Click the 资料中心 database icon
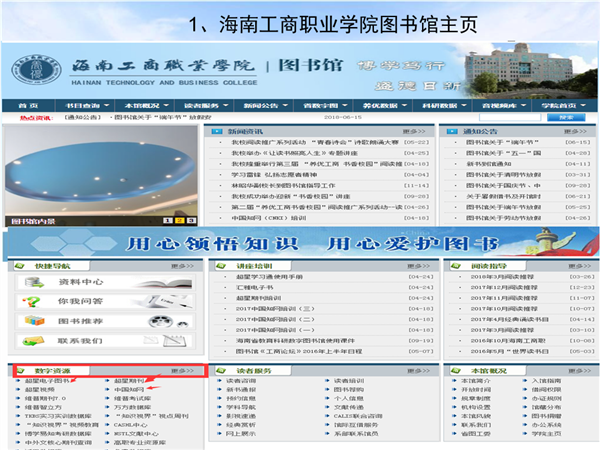Viewport: 600px width, 450px height. pyautogui.click(x=34, y=282)
